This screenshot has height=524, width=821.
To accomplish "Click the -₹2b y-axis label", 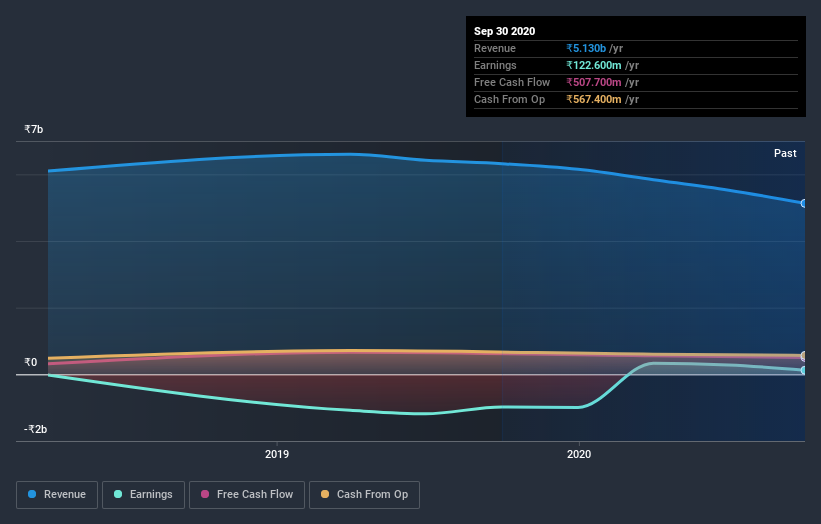I will [35, 429].
